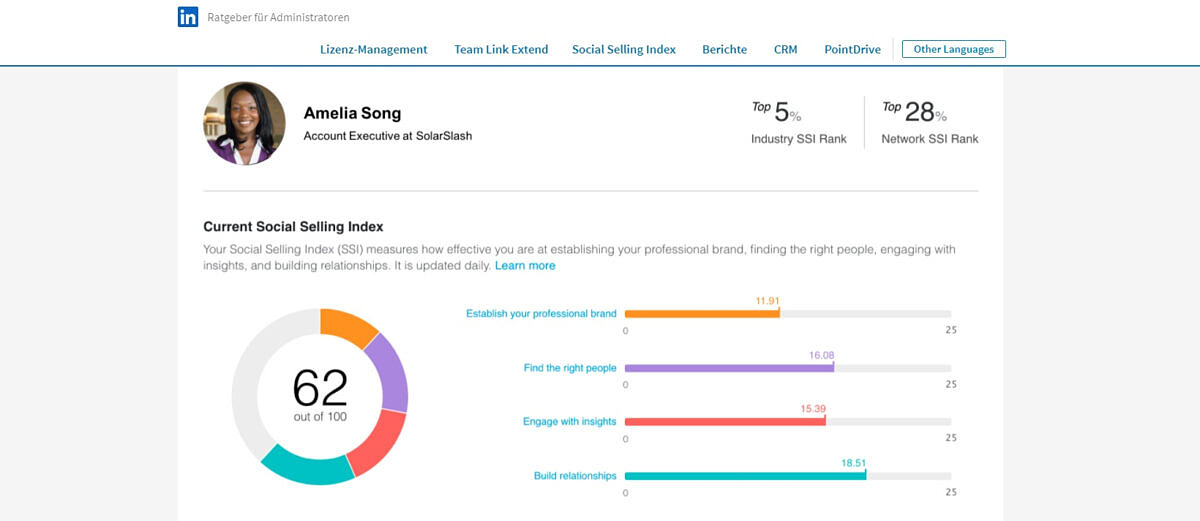
Task: Follow the Learn more link
Action: point(525,266)
